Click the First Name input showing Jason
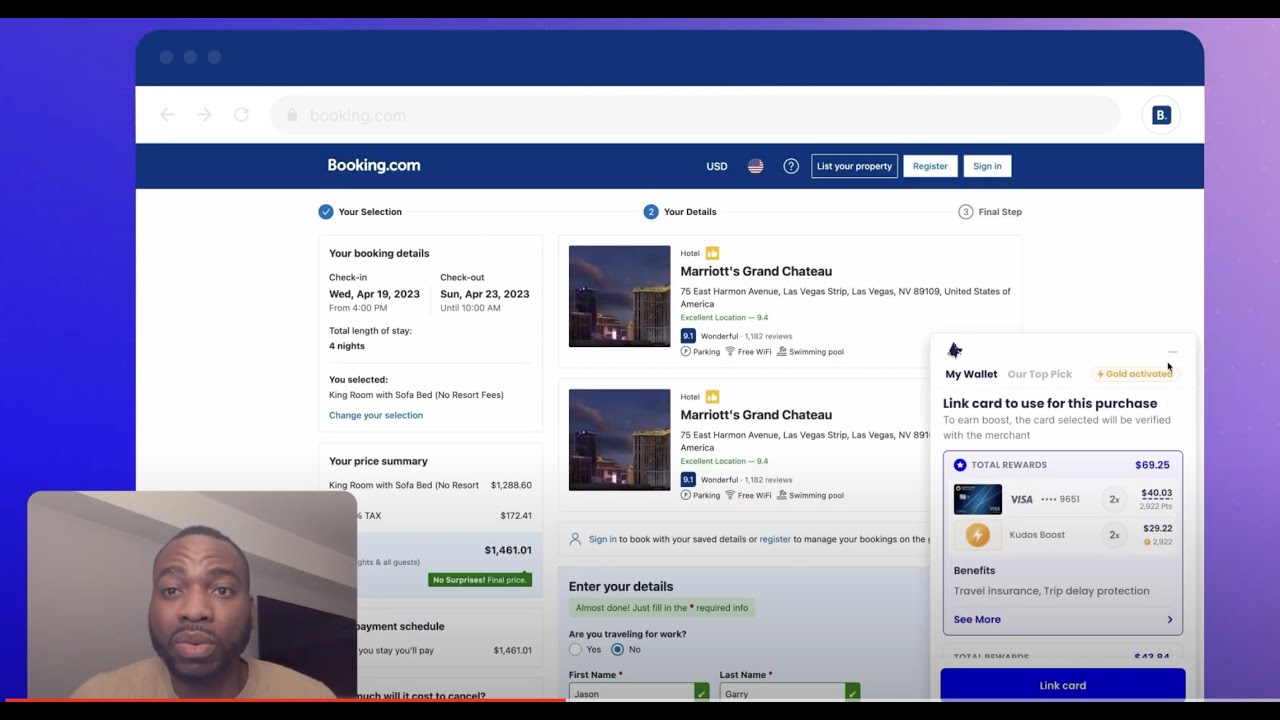The height and width of the screenshot is (720, 1280). click(630, 691)
